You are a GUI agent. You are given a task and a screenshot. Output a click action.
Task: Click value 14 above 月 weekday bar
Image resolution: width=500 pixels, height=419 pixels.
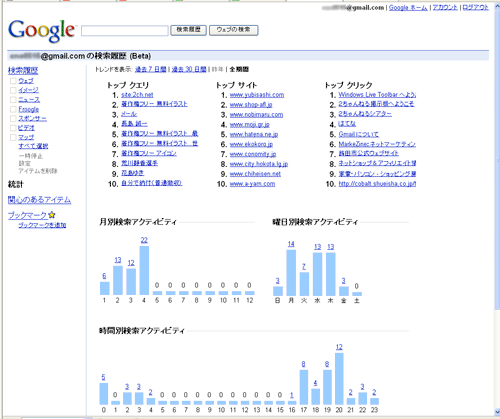pyautogui.click(x=291, y=244)
